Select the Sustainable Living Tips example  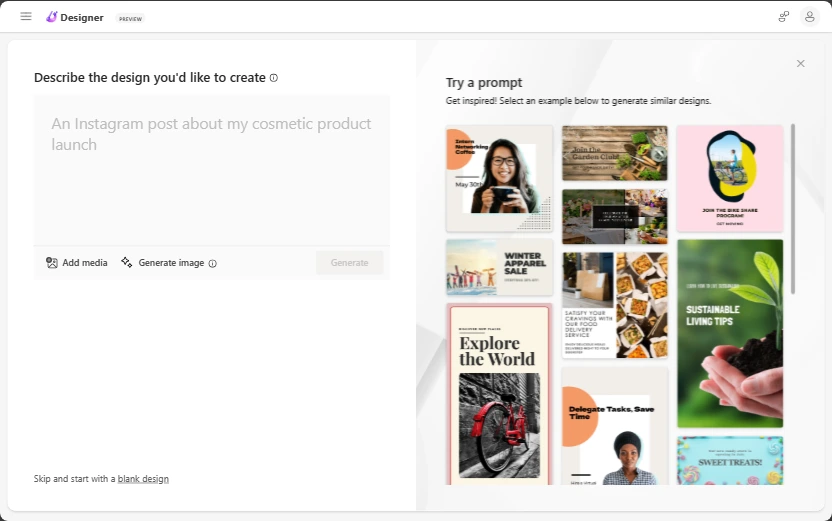(x=730, y=333)
